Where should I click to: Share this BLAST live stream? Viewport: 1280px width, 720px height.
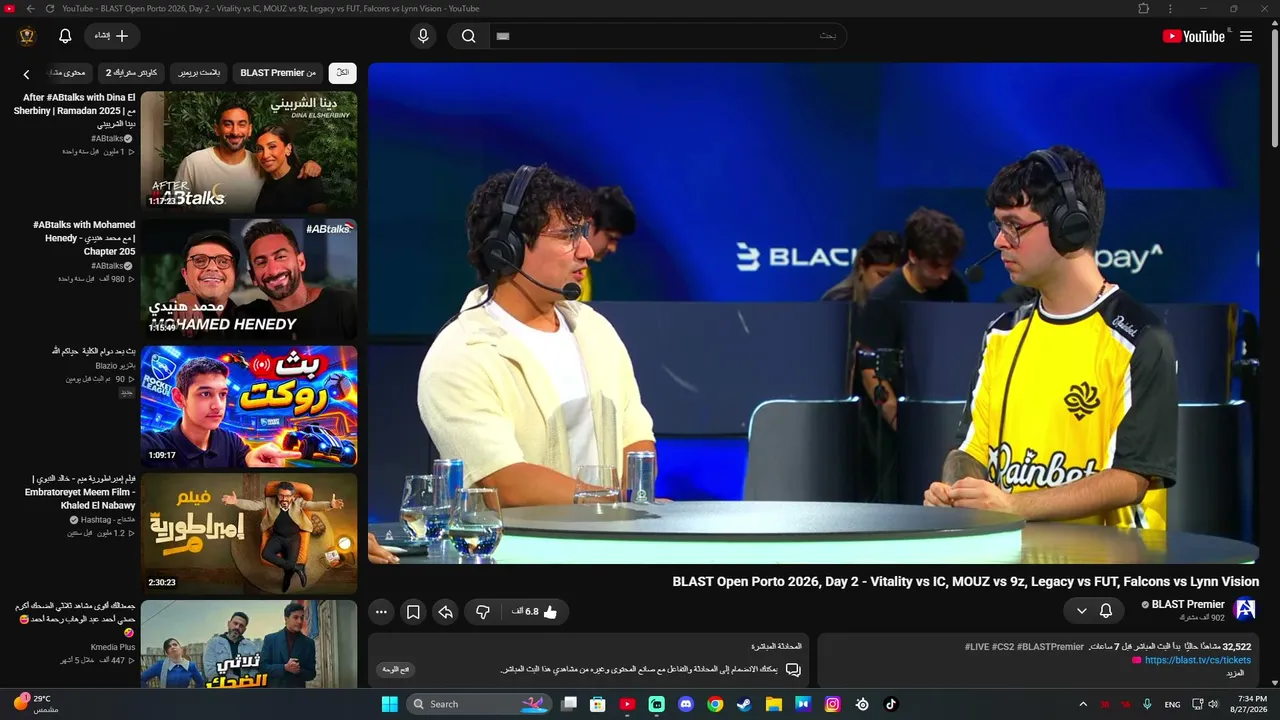446,611
